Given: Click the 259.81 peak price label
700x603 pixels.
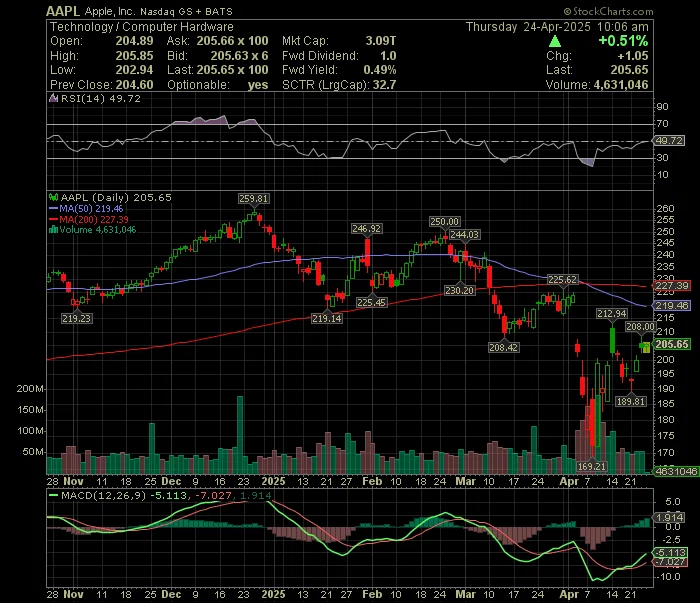Looking at the screenshot, I should click(254, 199).
